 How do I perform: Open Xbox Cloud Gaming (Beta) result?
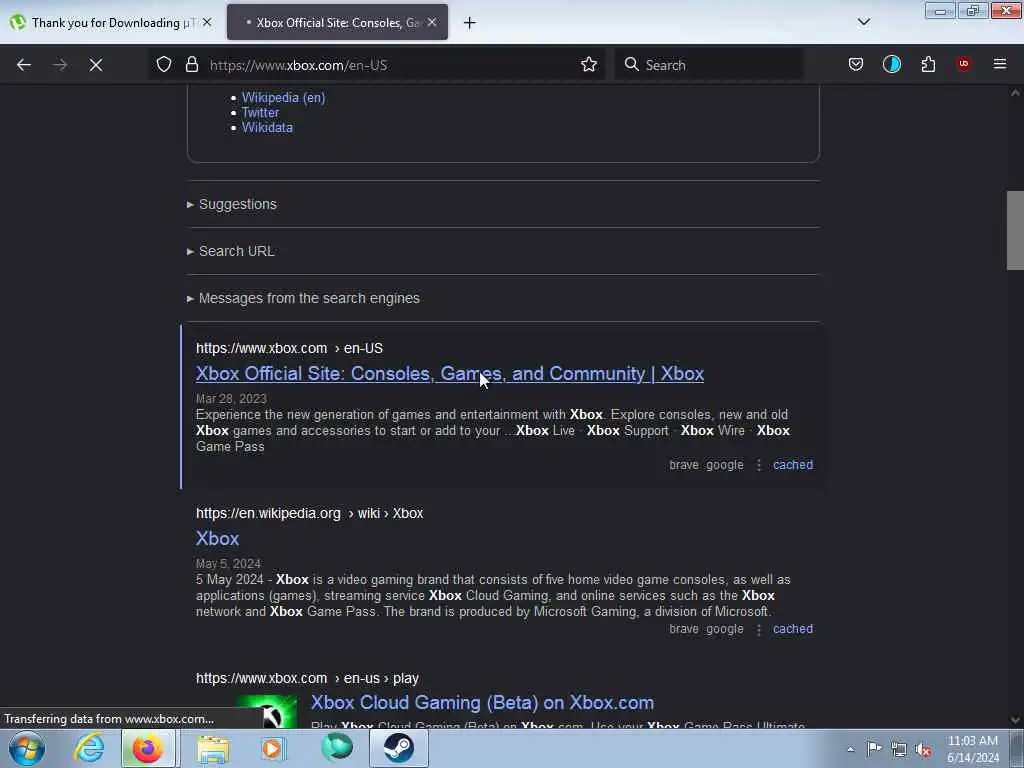tap(482, 703)
